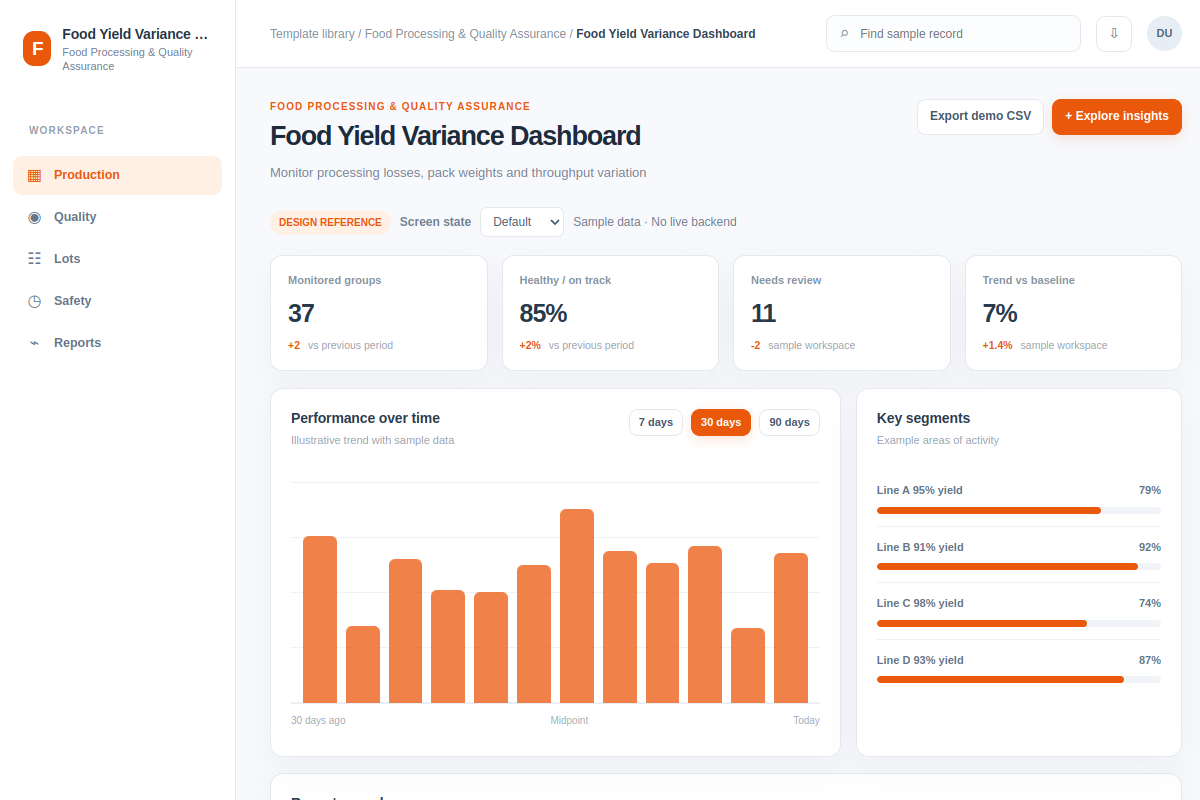Go to Reports in the sidebar
Image resolution: width=1200 pixels, height=800 pixels.
coord(117,343)
